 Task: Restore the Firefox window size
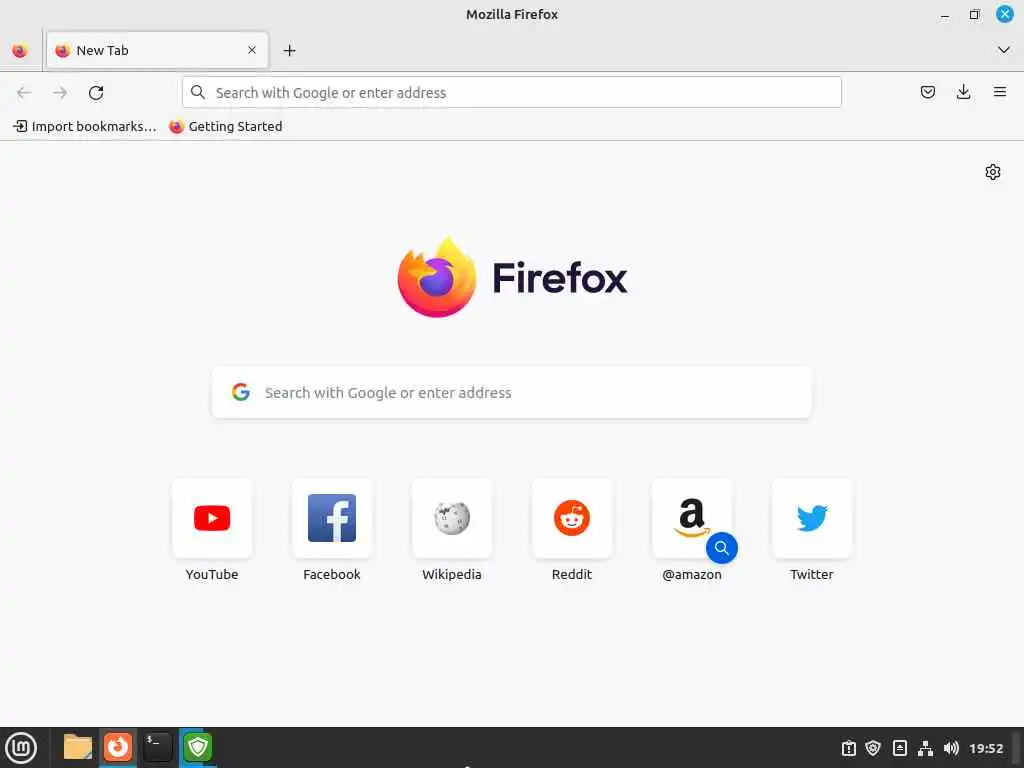point(974,14)
